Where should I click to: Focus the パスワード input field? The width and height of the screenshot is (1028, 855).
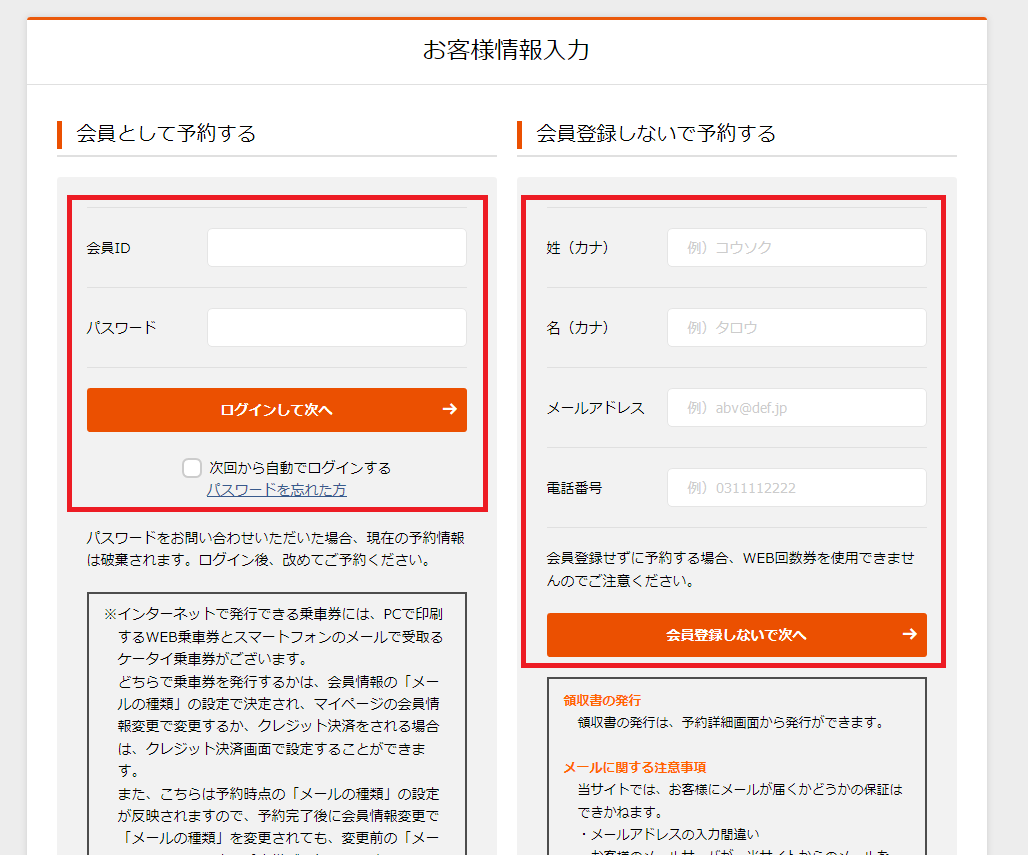[337, 327]
